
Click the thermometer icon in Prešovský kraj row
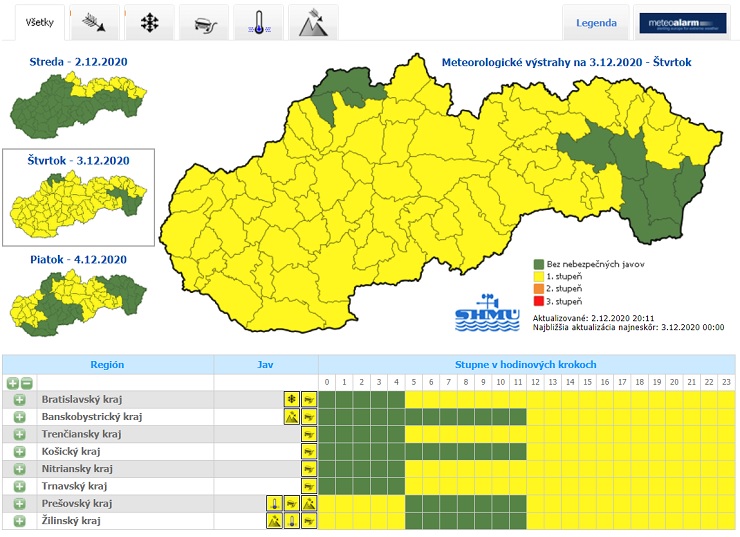click(273, 504)
